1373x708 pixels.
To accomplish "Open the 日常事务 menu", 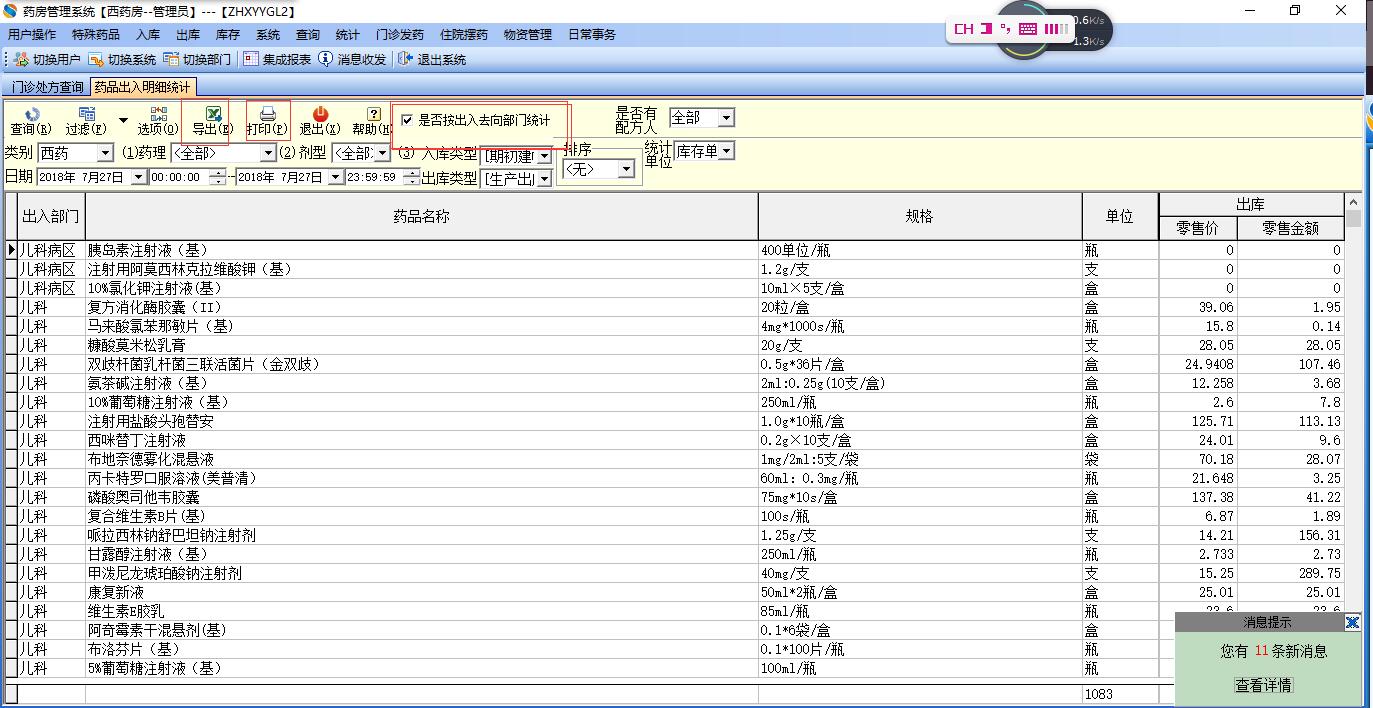I will [x=592, y=35].
